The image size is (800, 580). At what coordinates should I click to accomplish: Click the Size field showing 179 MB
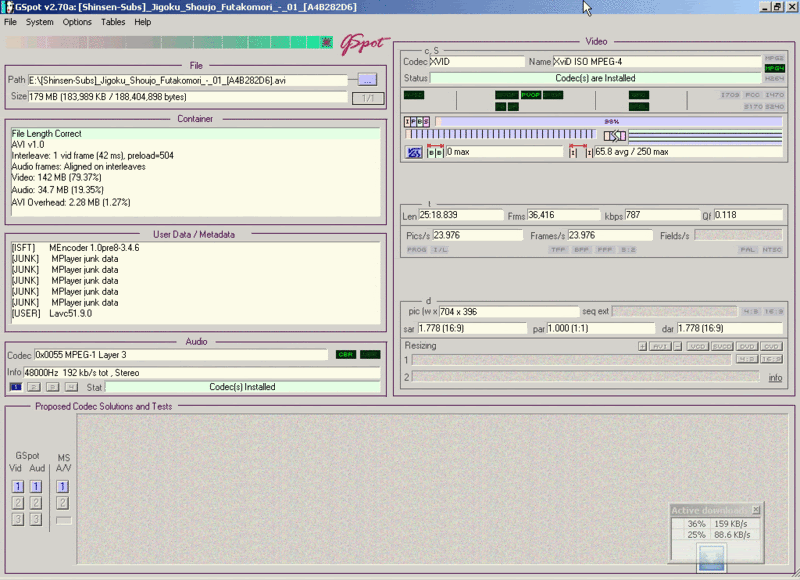tap(188, 96)
